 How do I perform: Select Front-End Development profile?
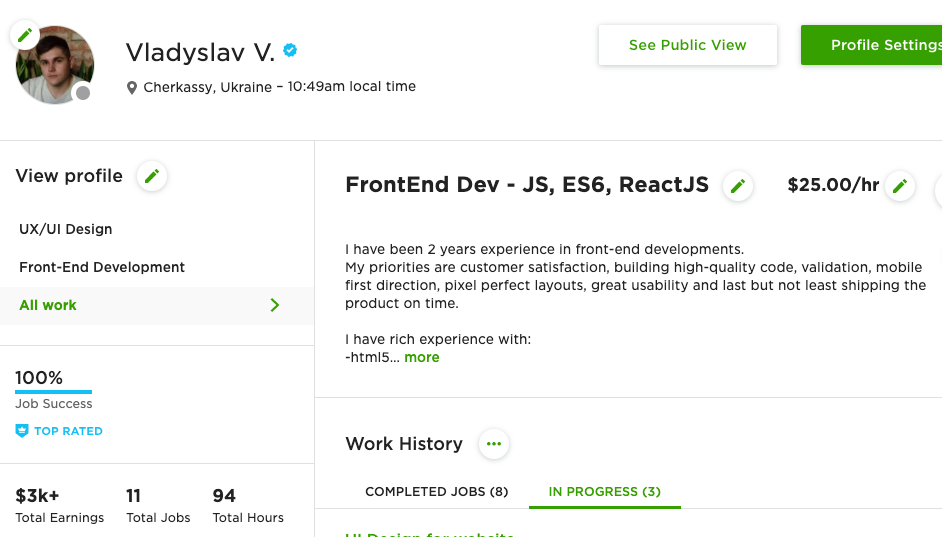tap(102, 267)
